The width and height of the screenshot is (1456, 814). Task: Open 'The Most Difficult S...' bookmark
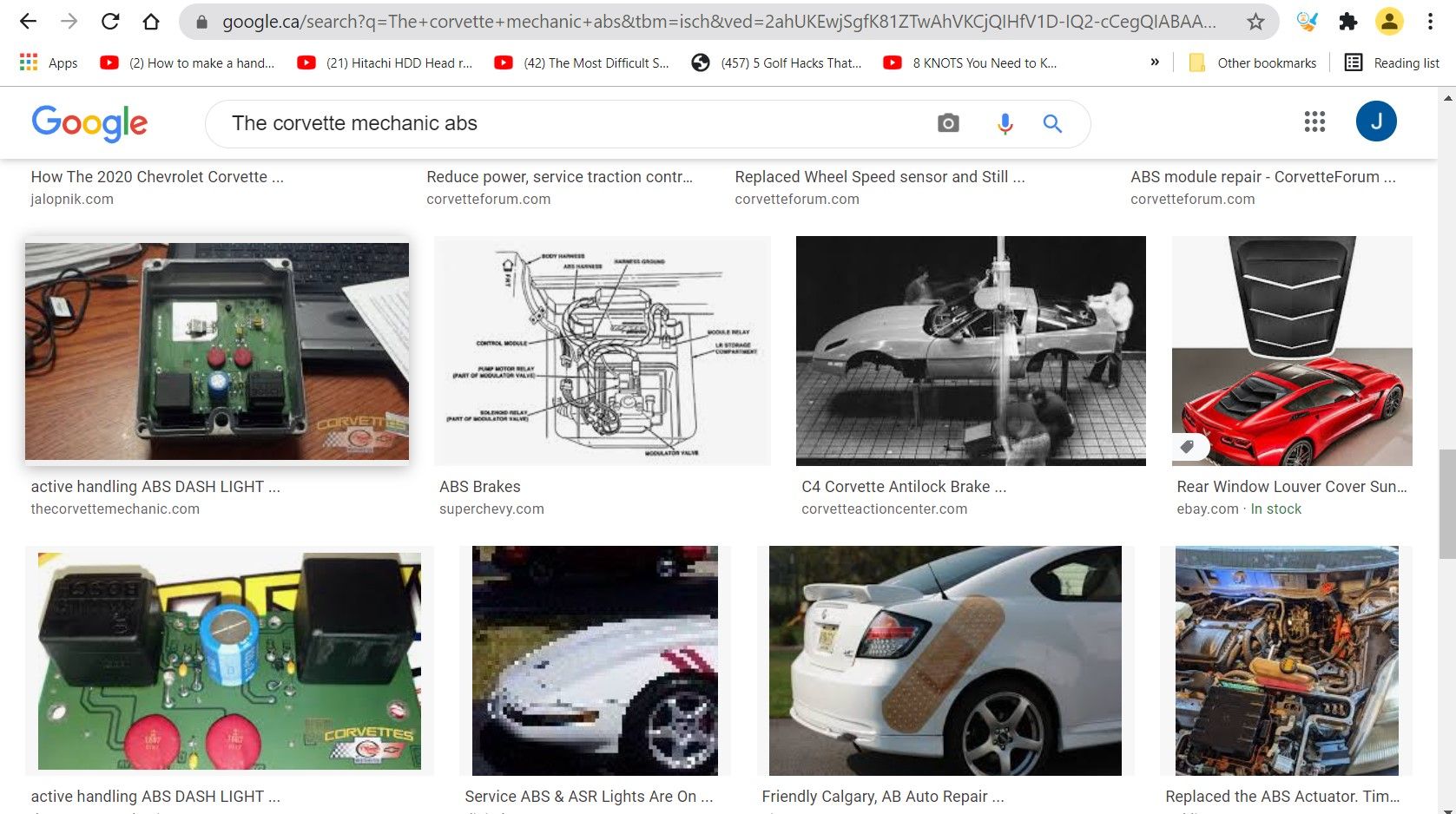pos(582,62)
